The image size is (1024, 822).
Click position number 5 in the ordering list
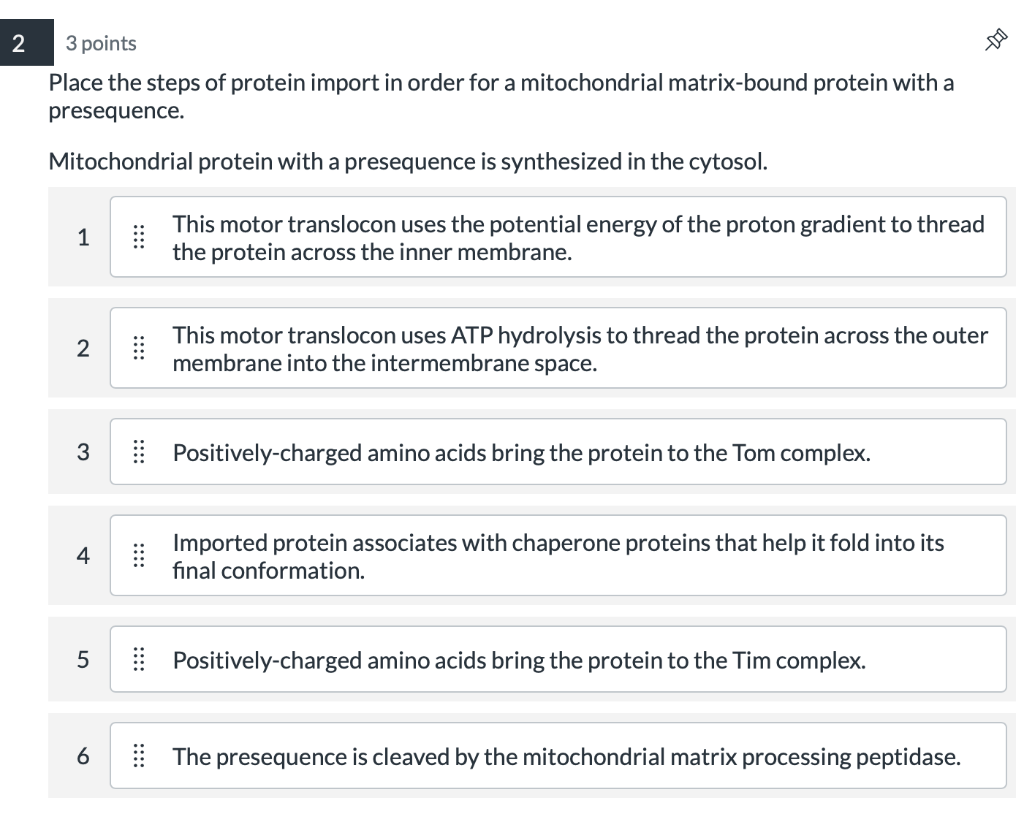click(83, 659)
